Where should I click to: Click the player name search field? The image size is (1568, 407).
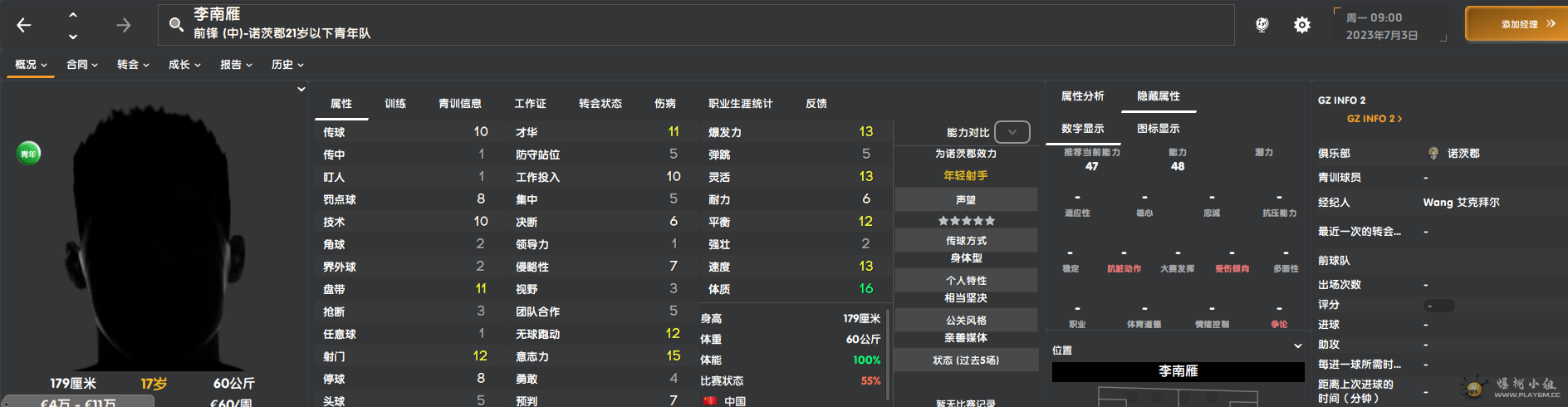point(698,25)
